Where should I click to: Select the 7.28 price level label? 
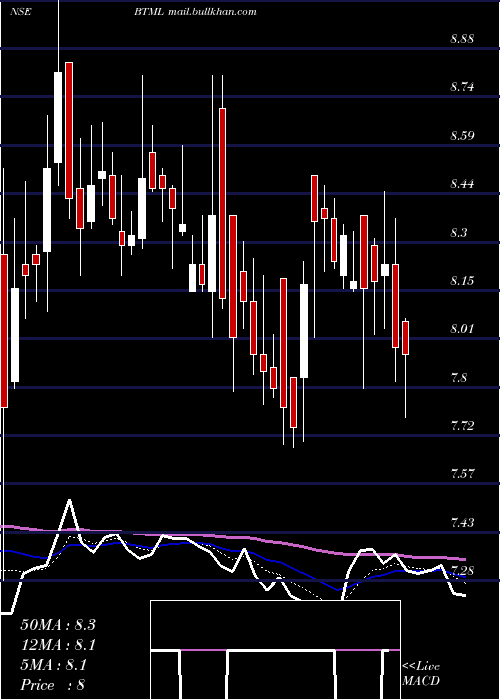pyautogui.click(x=462, y=571)
